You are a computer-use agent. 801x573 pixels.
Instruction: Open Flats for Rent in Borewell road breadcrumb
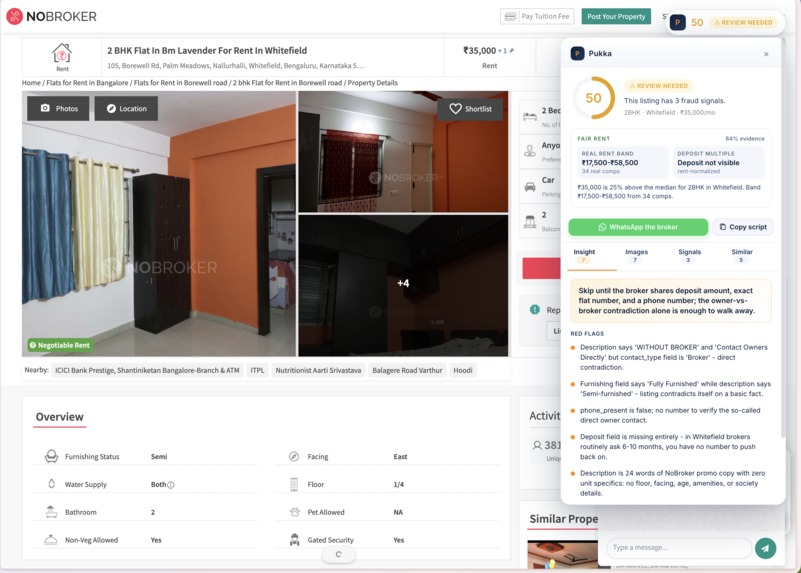[180, 83]
